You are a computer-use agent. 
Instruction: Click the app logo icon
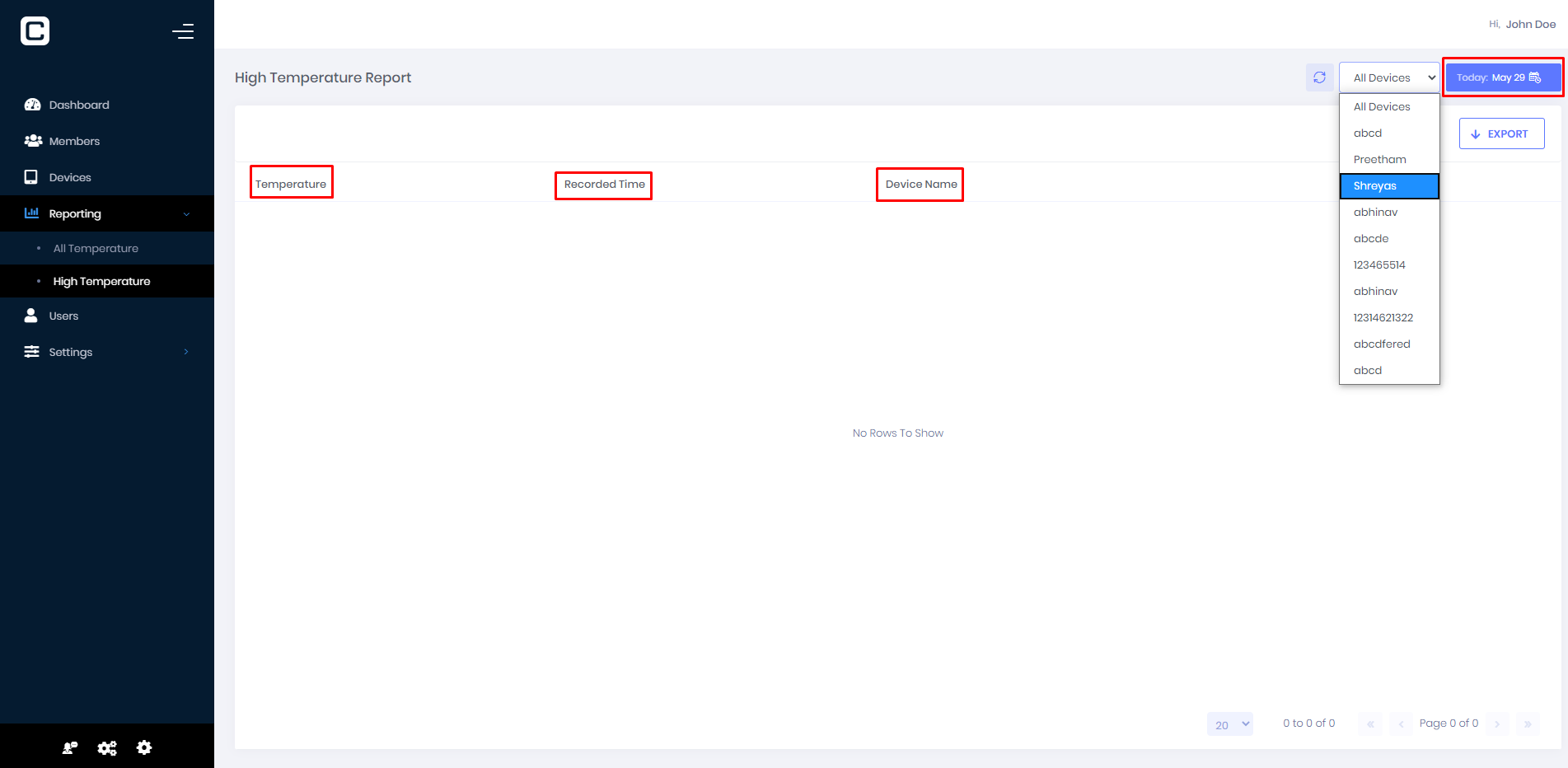click(35, 31)
